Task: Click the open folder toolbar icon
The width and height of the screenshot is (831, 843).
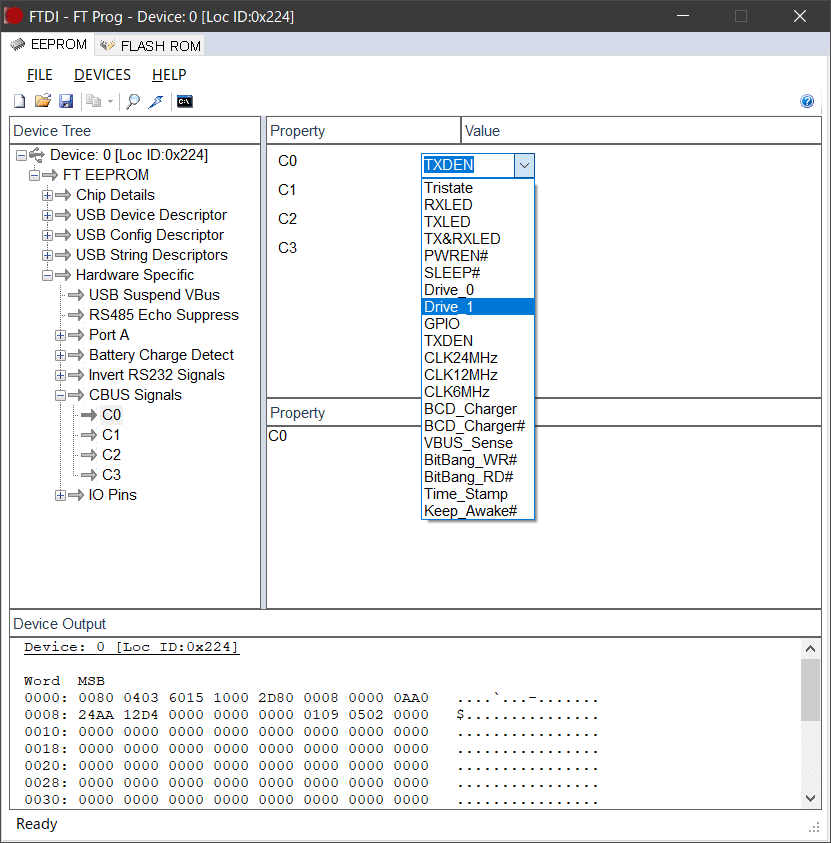Action: 43,101
